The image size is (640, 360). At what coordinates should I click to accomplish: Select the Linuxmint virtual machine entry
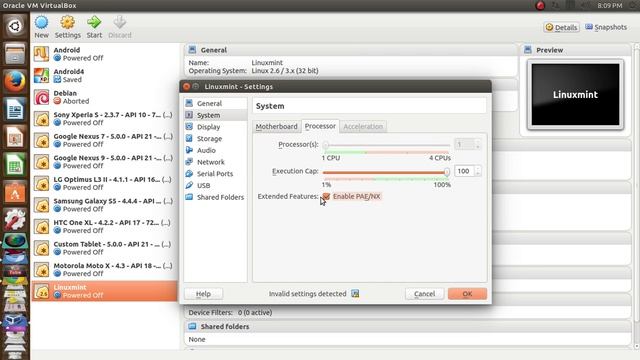(x=104, y=291)
